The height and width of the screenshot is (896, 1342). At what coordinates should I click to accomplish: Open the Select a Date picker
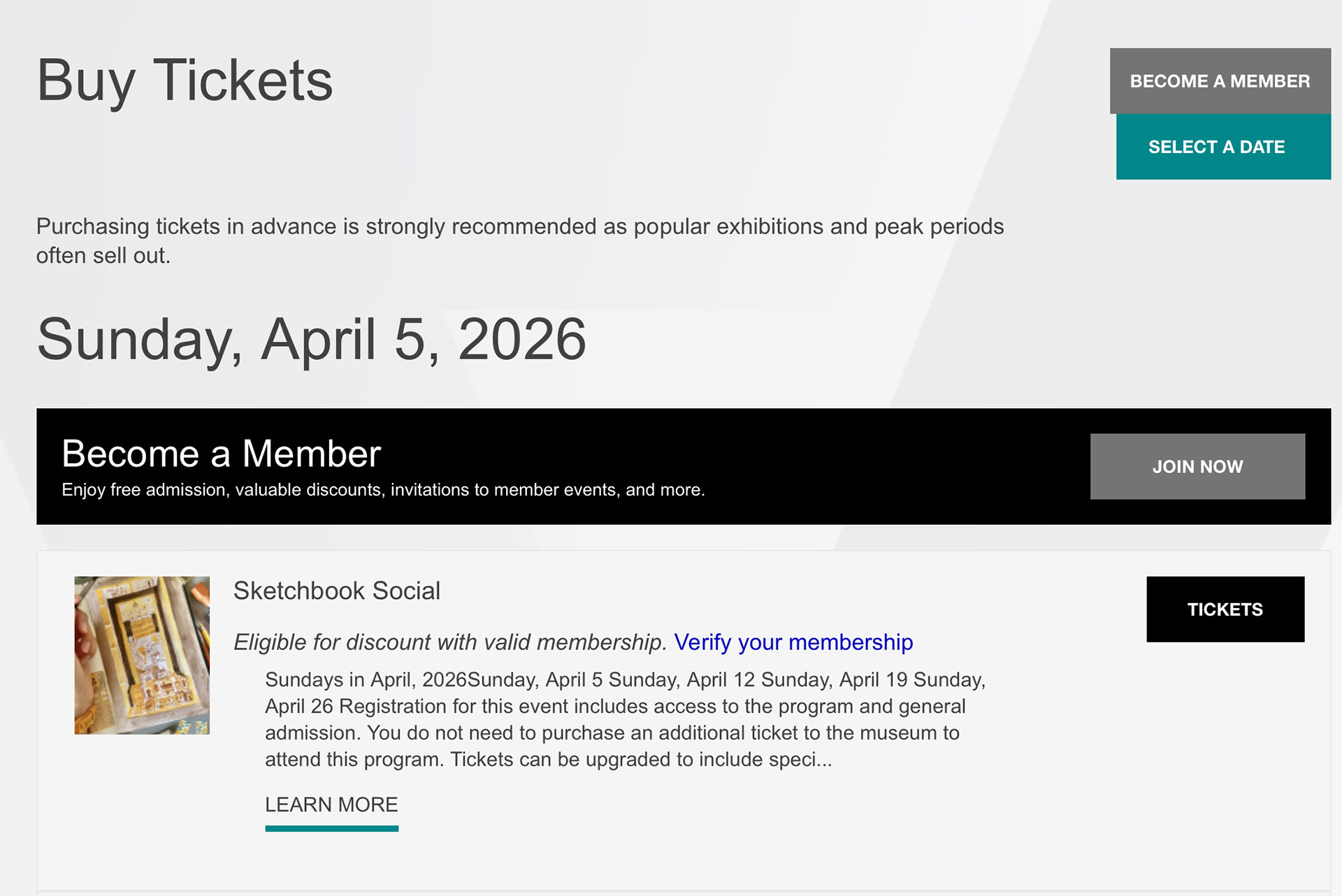pos(1222,147)
